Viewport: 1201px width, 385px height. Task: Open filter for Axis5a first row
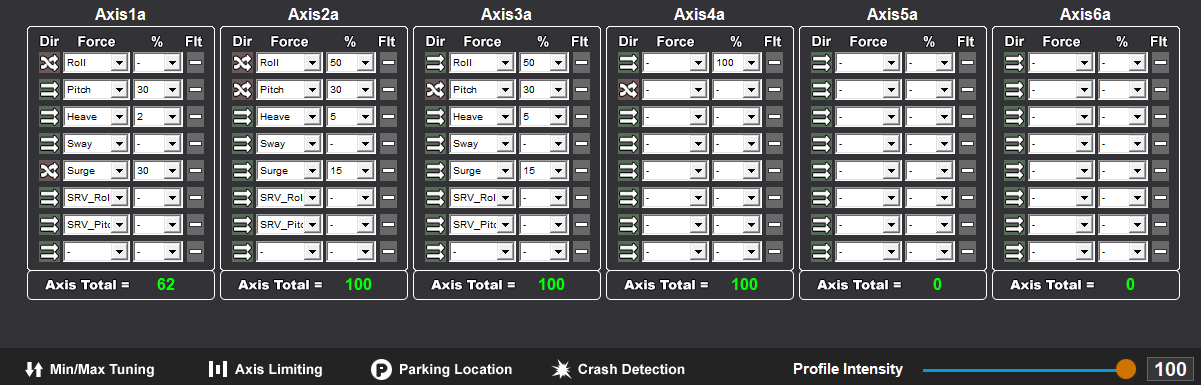(x=966, y=62)
